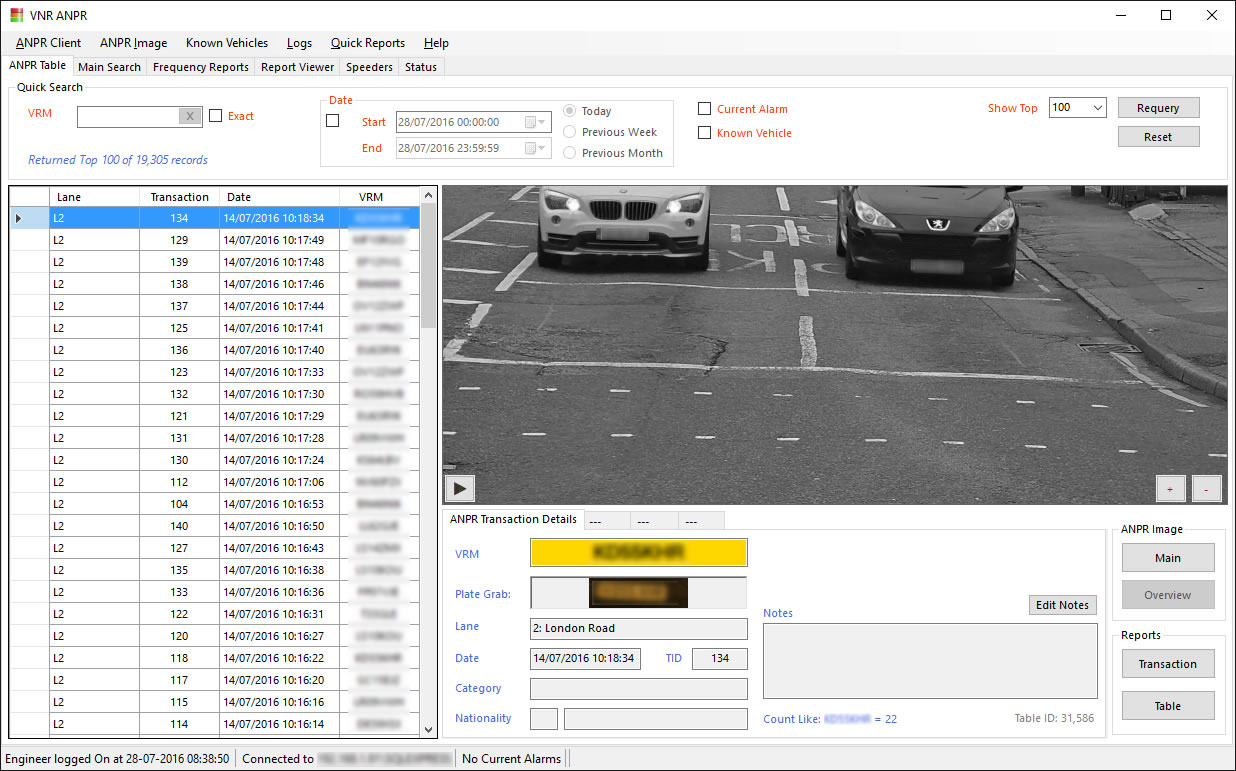
Task: Click the Requery button
Action: (1158, 108)
